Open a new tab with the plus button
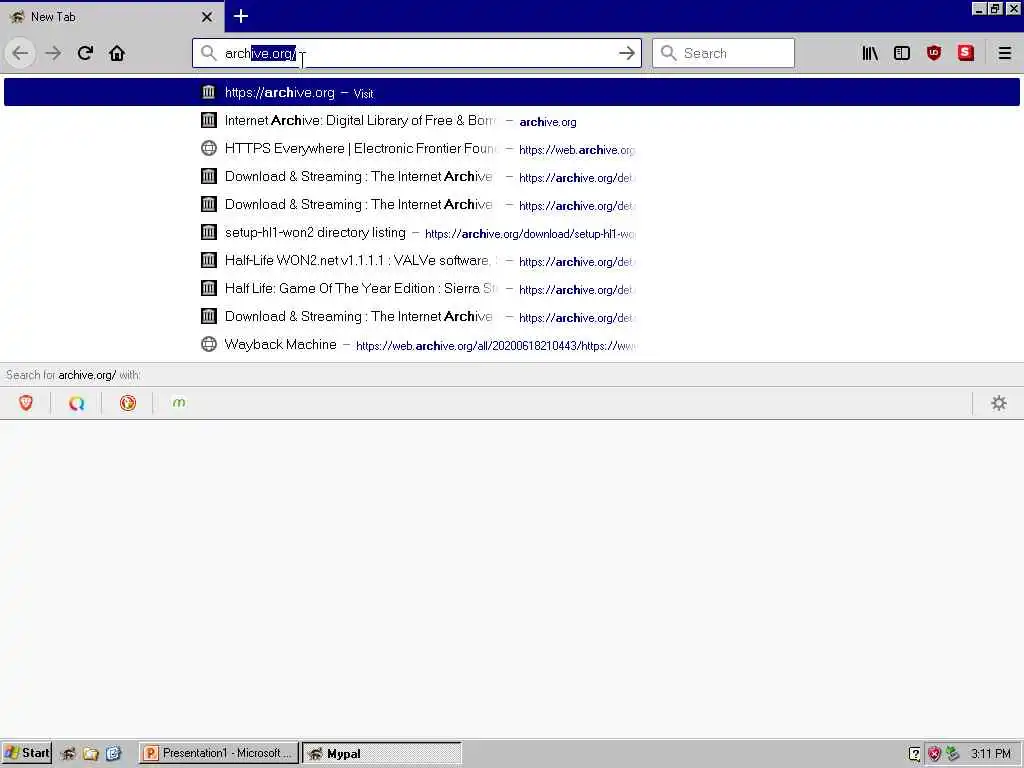This screenshot has width=1024, height=768. 240,16
